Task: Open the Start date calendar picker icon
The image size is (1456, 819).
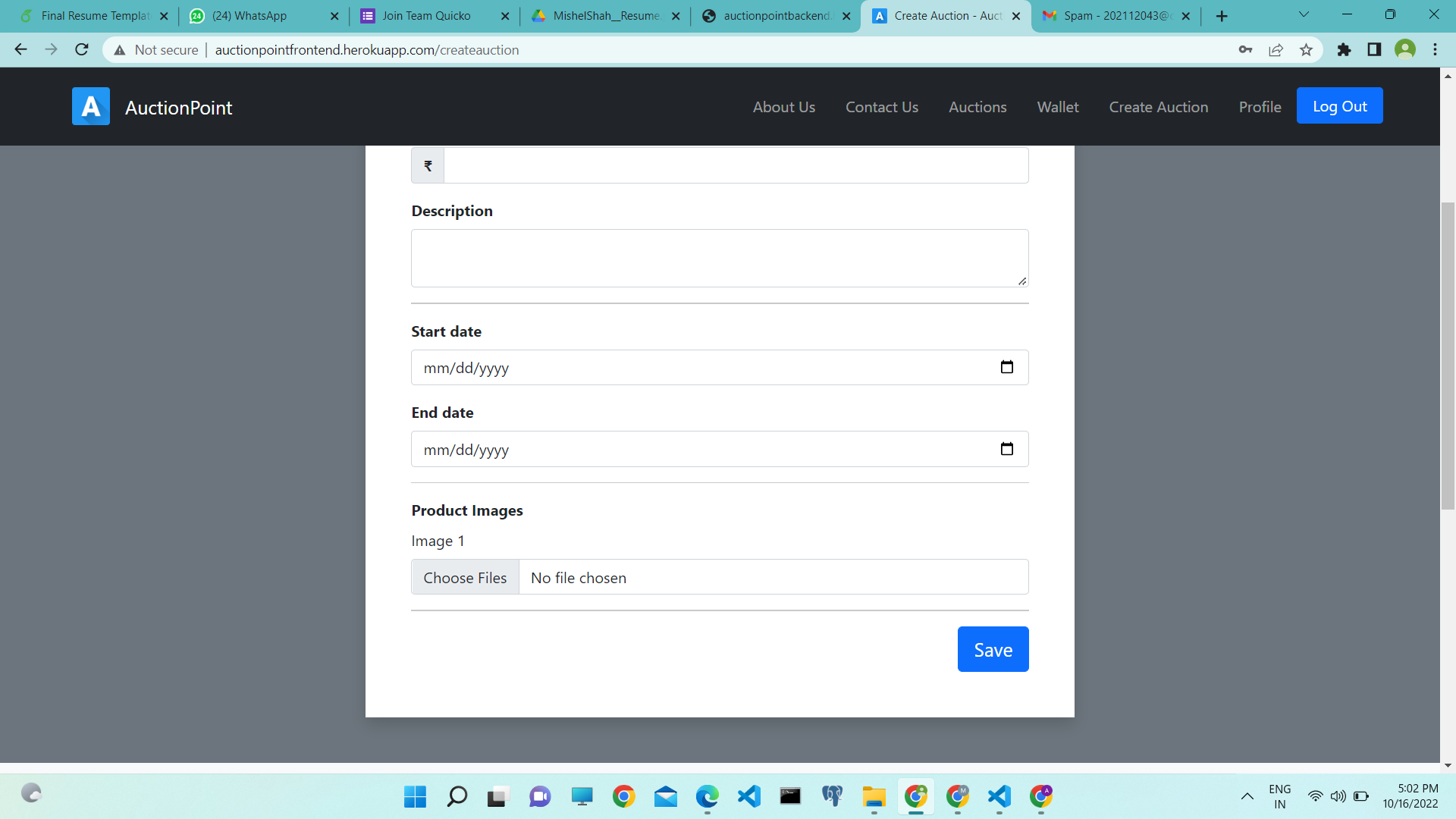Action: coord(1007,366)
